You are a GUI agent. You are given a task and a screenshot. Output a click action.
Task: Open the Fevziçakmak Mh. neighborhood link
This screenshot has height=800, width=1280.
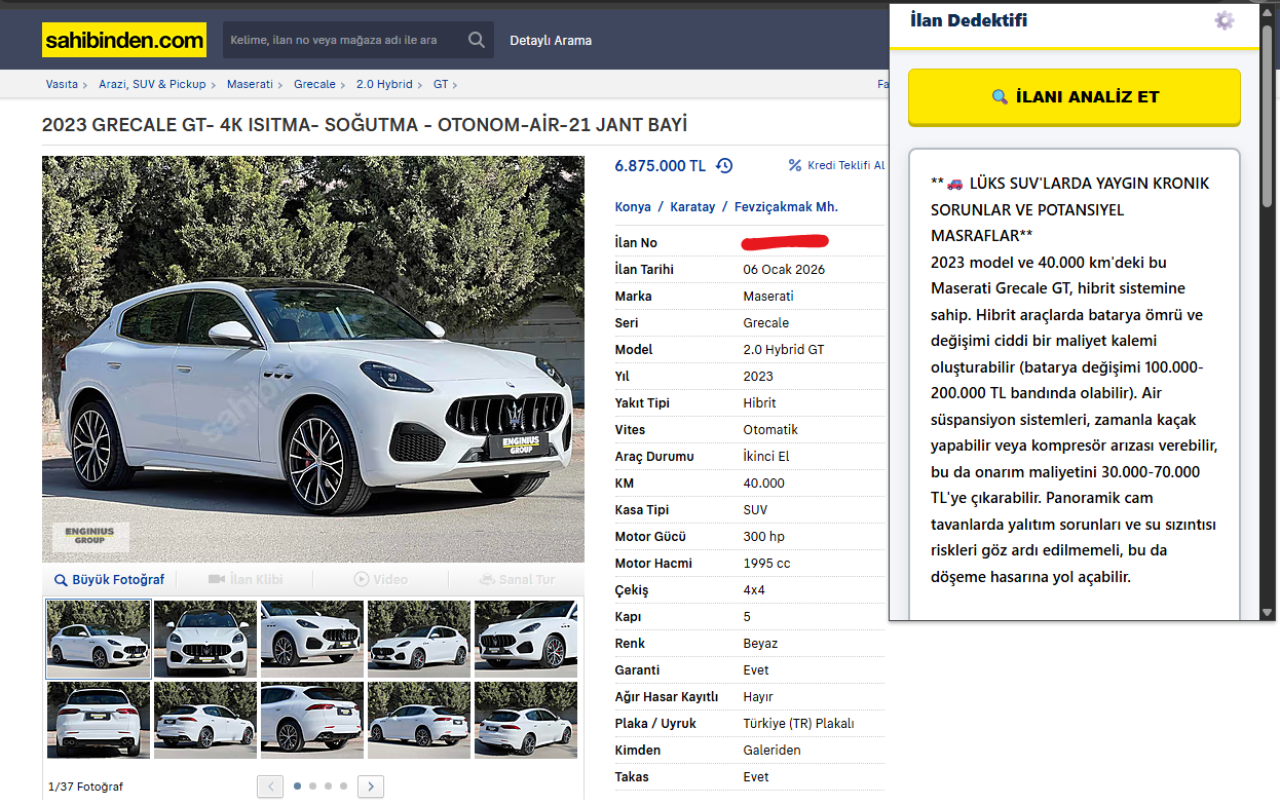(x=786, y=207)
